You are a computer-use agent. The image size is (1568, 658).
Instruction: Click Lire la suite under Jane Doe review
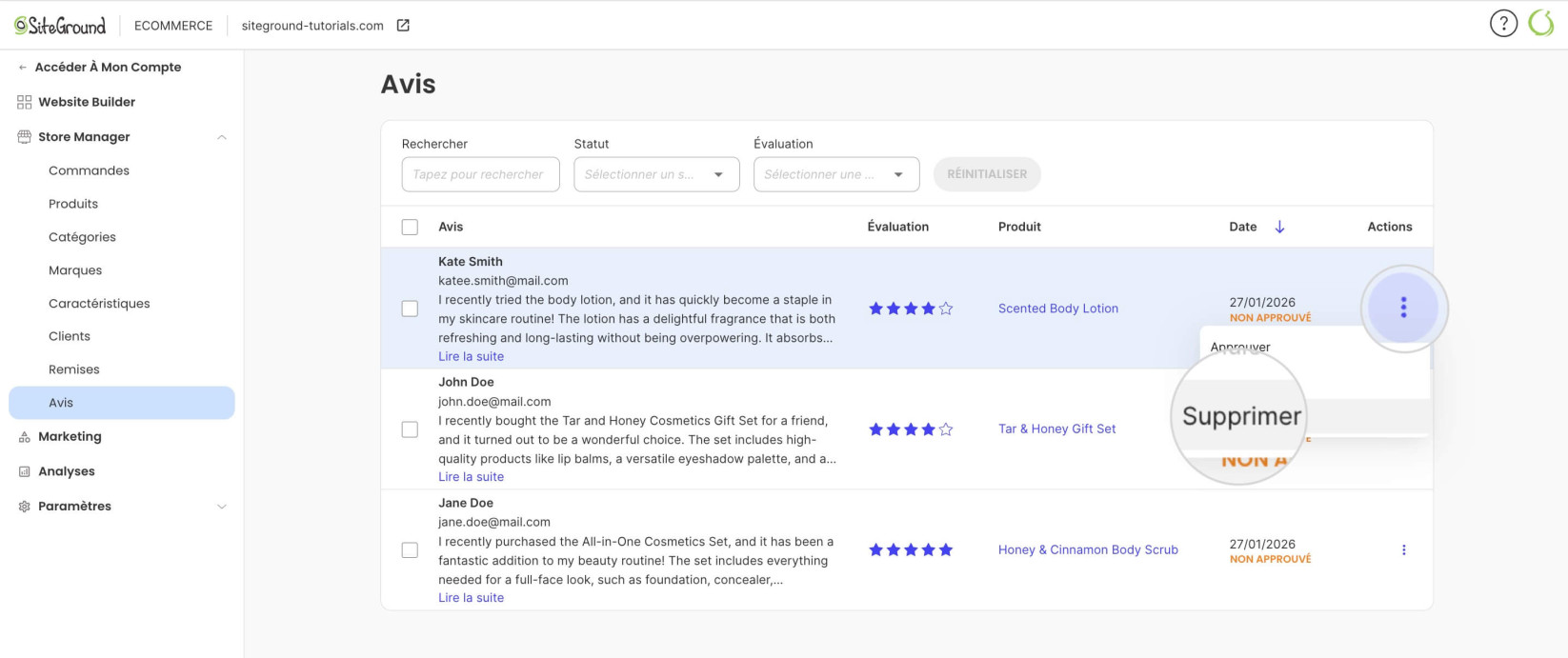coord(471,598)
